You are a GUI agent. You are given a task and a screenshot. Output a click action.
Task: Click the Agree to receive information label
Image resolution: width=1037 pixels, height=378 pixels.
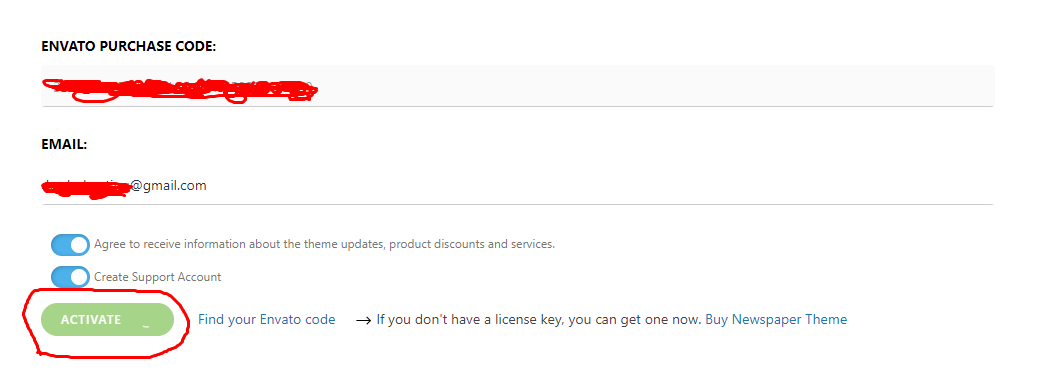(x=324, y=245)
